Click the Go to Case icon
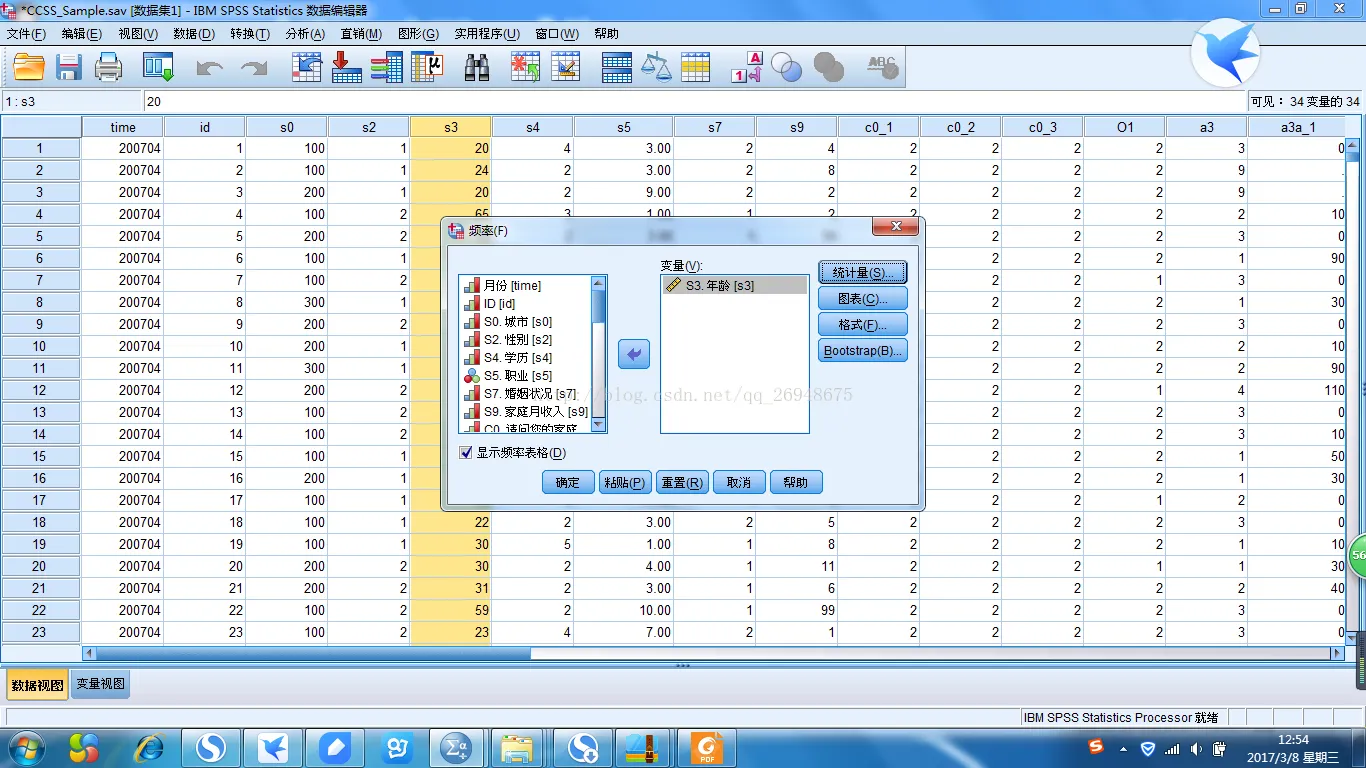This screenshot has height=768, width=1366. coord(307,67)
